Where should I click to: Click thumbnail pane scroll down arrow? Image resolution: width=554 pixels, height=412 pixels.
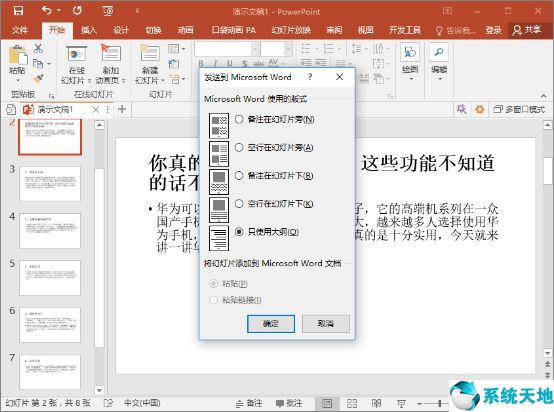tap(99, 390)
